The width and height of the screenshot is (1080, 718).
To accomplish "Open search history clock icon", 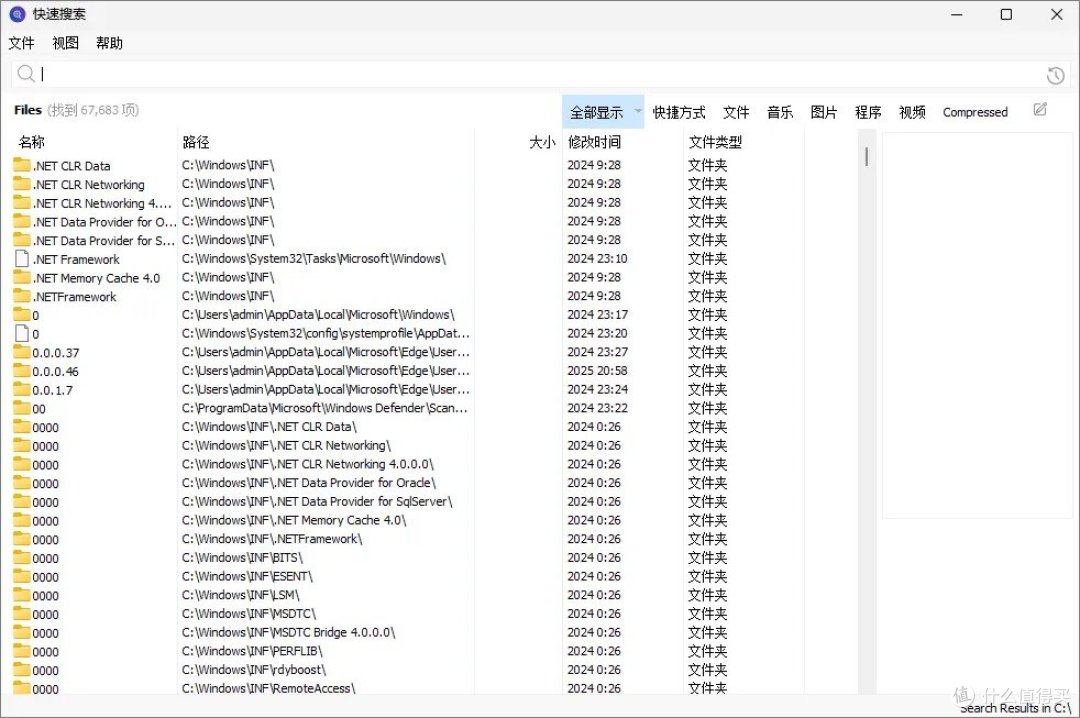I will (x=1055, y=76).
